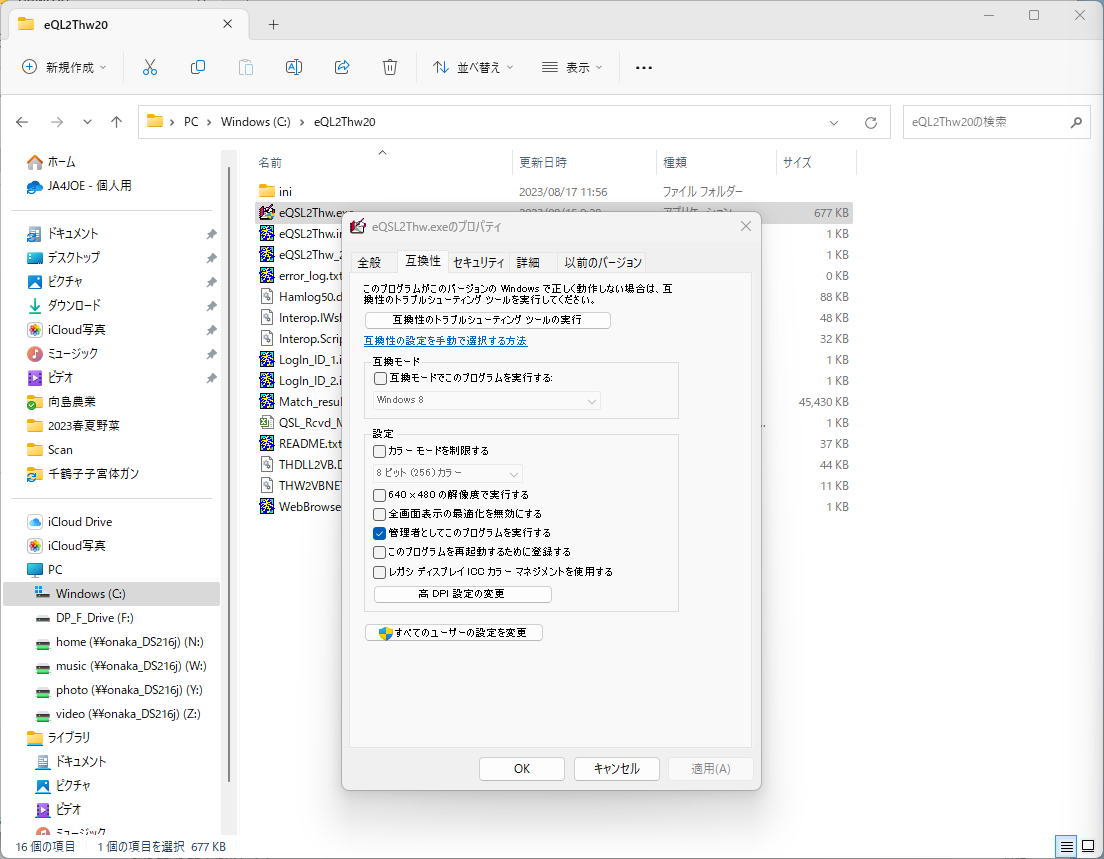This screenshot has width=1104, height=859.
Task: Open the manual compatibility settings link
Action: 445,341
